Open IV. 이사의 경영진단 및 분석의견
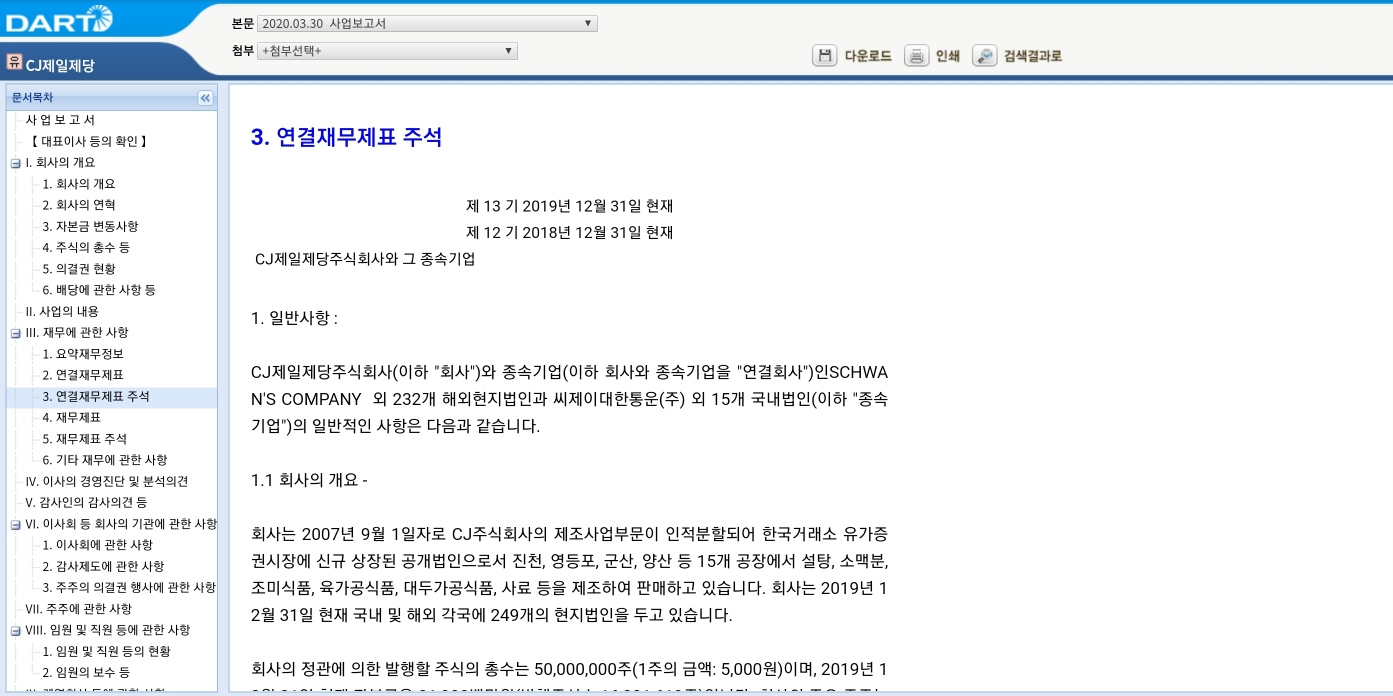The width and height of the screenshot is (1393, 696). tap(107, 481)
